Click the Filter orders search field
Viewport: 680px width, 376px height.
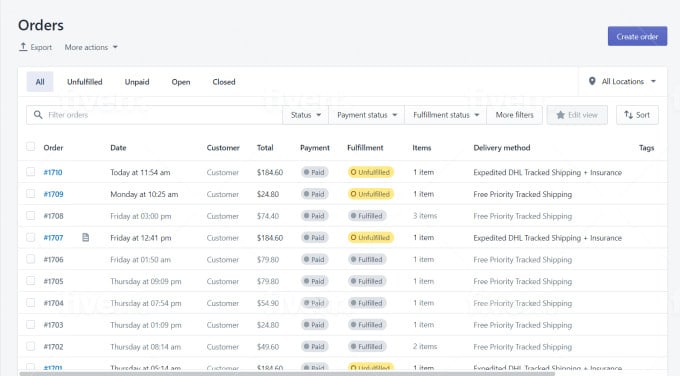(154, 115)
